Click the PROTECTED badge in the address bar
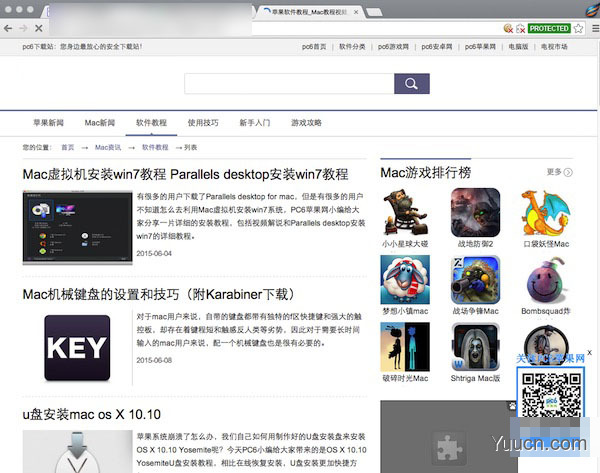Viewport: 600px width, 473px height. pos(549,28)
